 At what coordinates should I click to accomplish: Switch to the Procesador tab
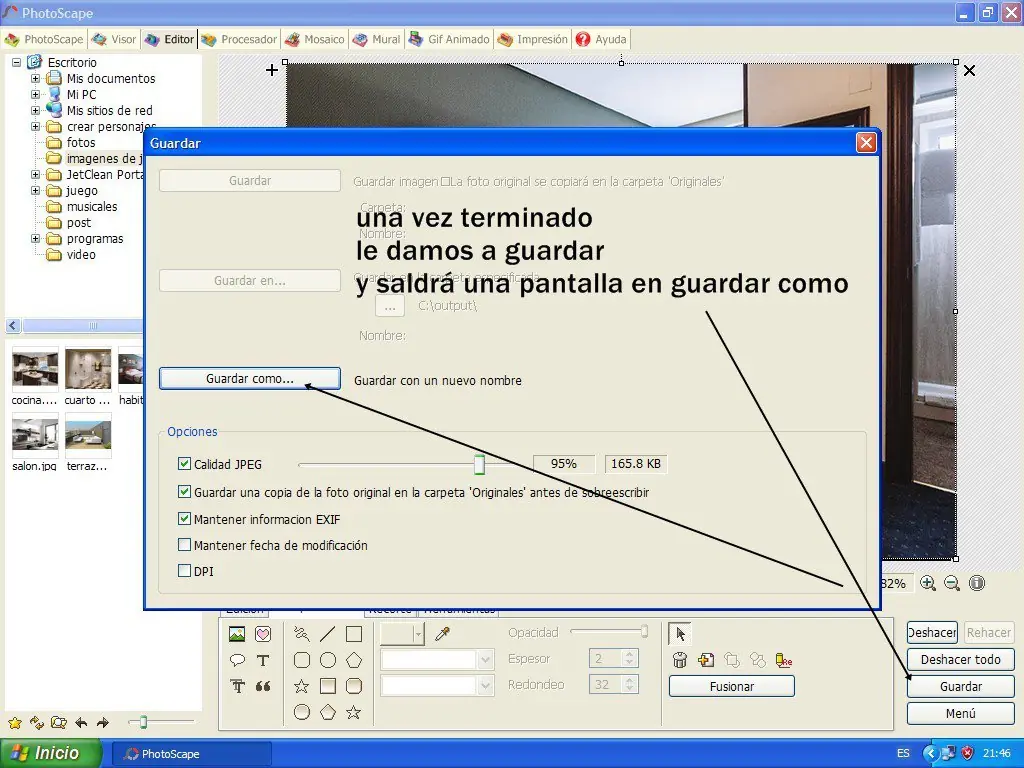click(239, 39)
